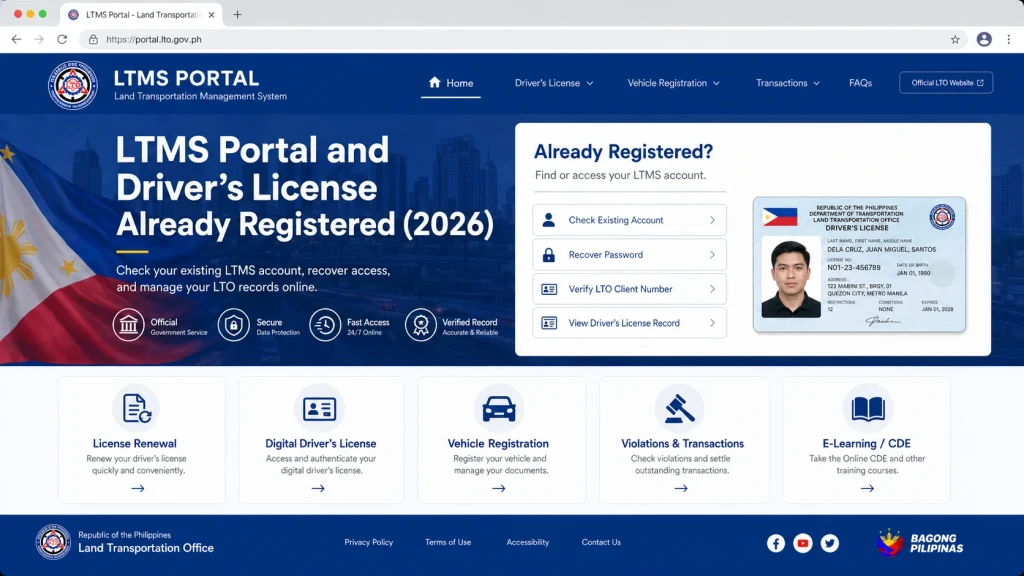Open the Twitter icon in footer
Image resolution: width=1024 pixels, height=576 pixels.
829,543
